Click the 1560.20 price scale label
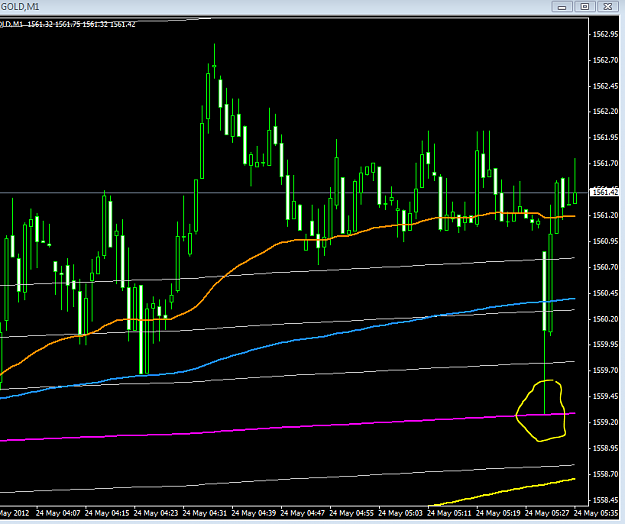 coord(605,319)
